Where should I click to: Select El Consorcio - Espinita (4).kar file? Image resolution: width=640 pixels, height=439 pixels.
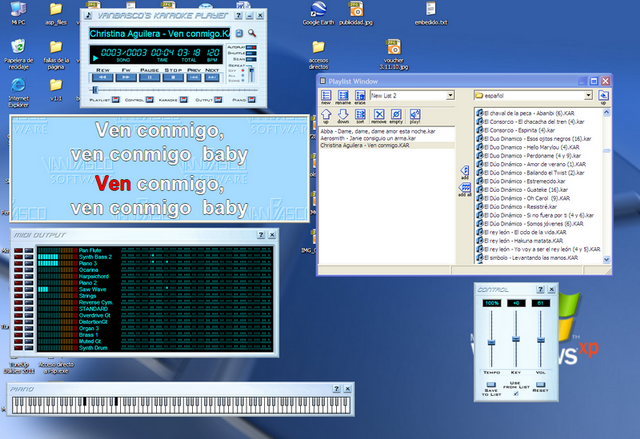point(516,131)
